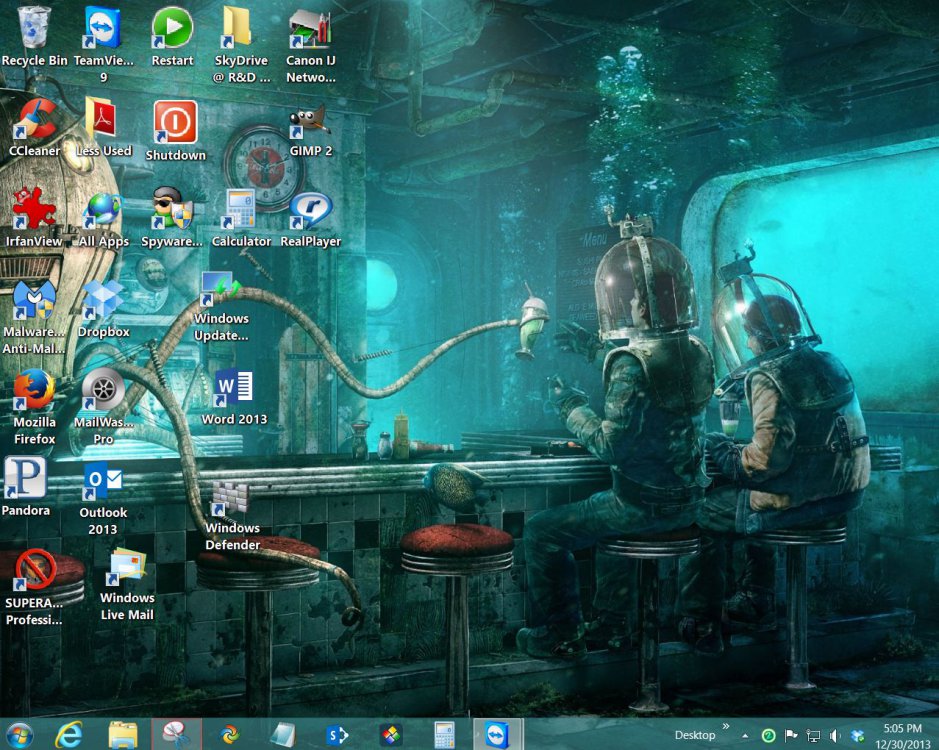The height and width of the screenshot is (750, 939).
Task: Open File Explorer from the taskbar
Action: click(123, 735)
